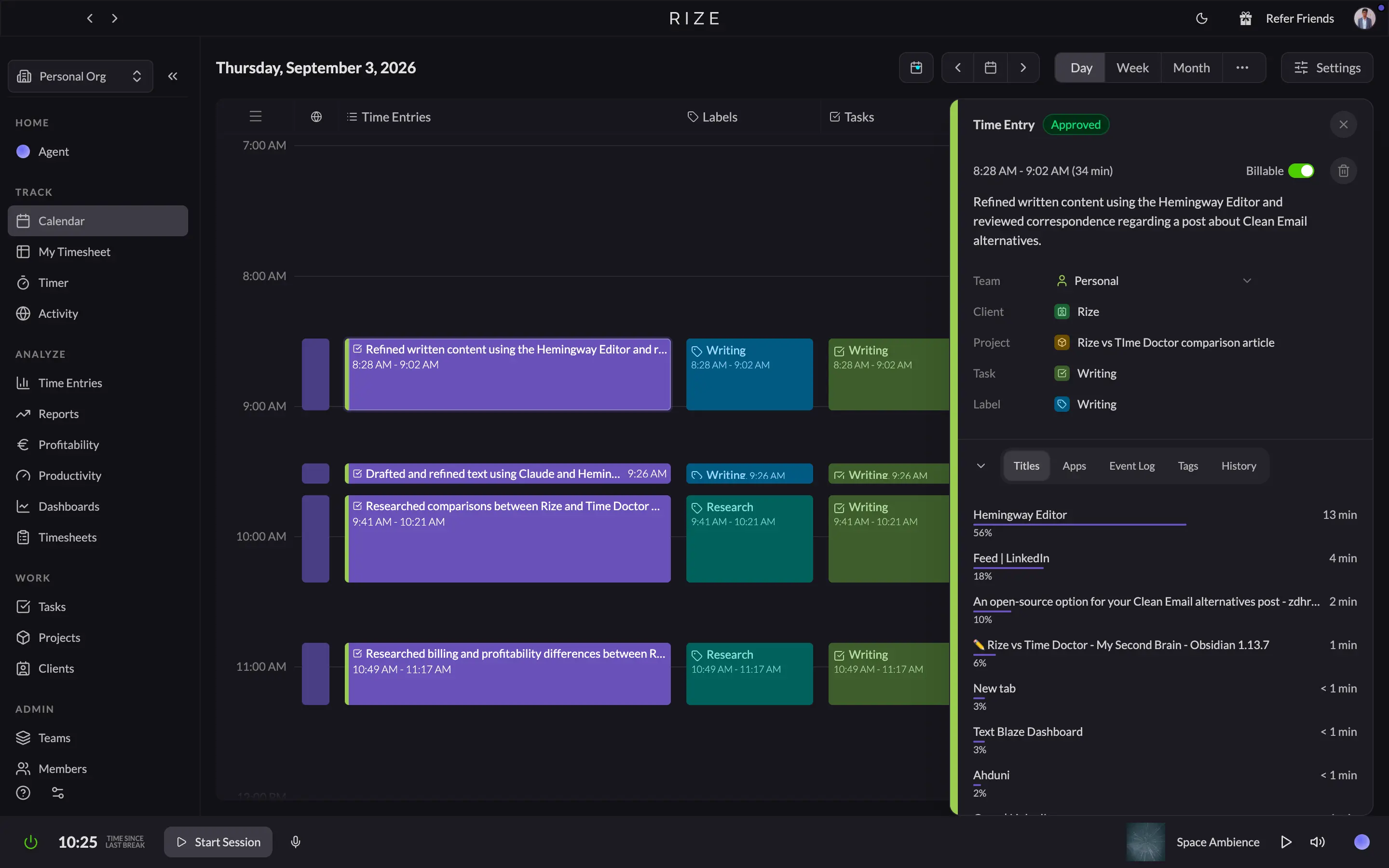
Task: Open the Personal Org switcher dropdown
Action: 81,76
